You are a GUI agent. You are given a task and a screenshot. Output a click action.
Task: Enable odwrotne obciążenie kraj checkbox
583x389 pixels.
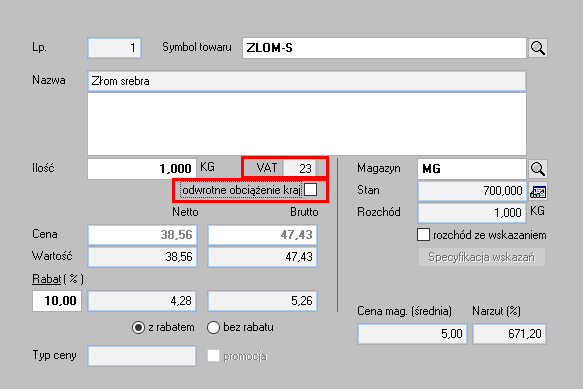[x=310, y=190]
